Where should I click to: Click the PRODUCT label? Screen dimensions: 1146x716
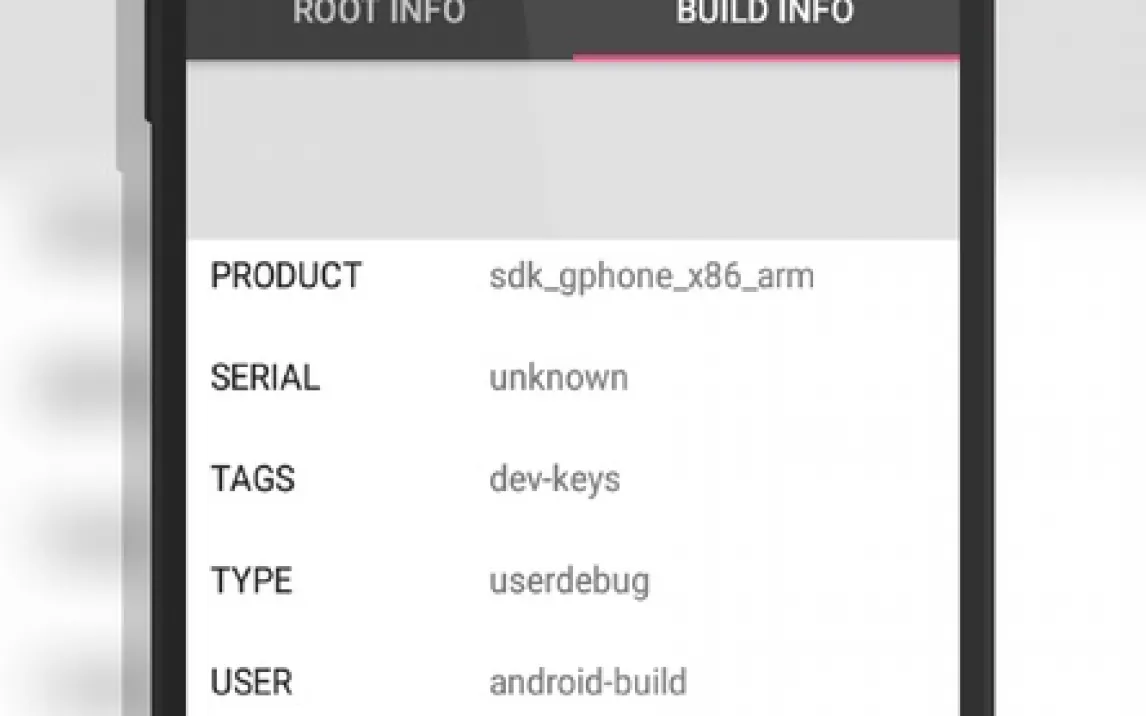pyautogui.click(x=286, y=276)
